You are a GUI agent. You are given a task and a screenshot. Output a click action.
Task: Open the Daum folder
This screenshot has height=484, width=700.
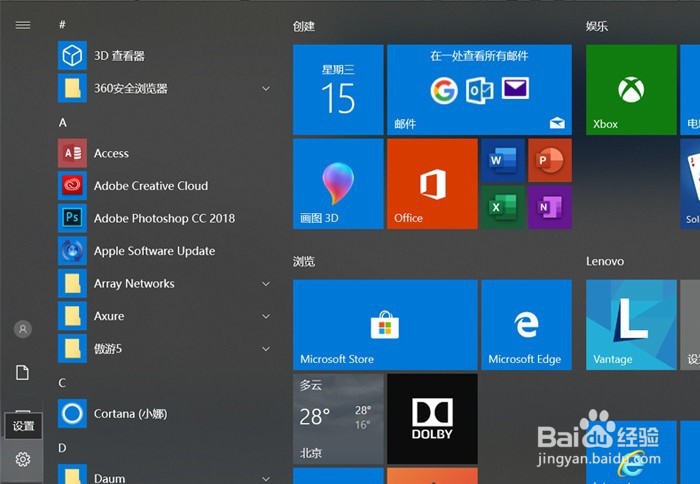165,474
